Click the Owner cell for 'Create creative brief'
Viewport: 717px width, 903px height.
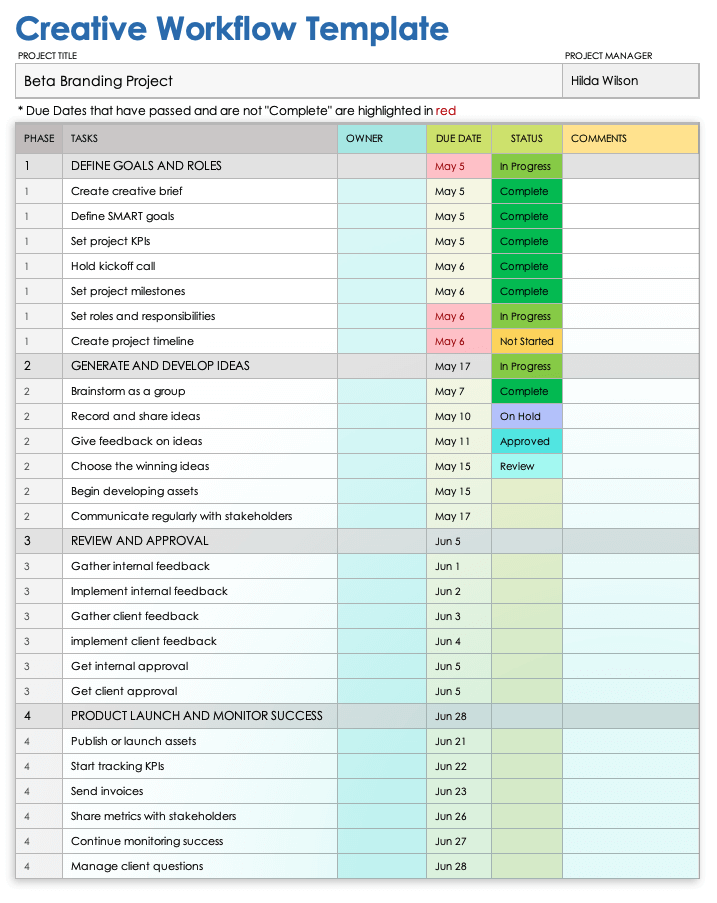coord(382,191)
